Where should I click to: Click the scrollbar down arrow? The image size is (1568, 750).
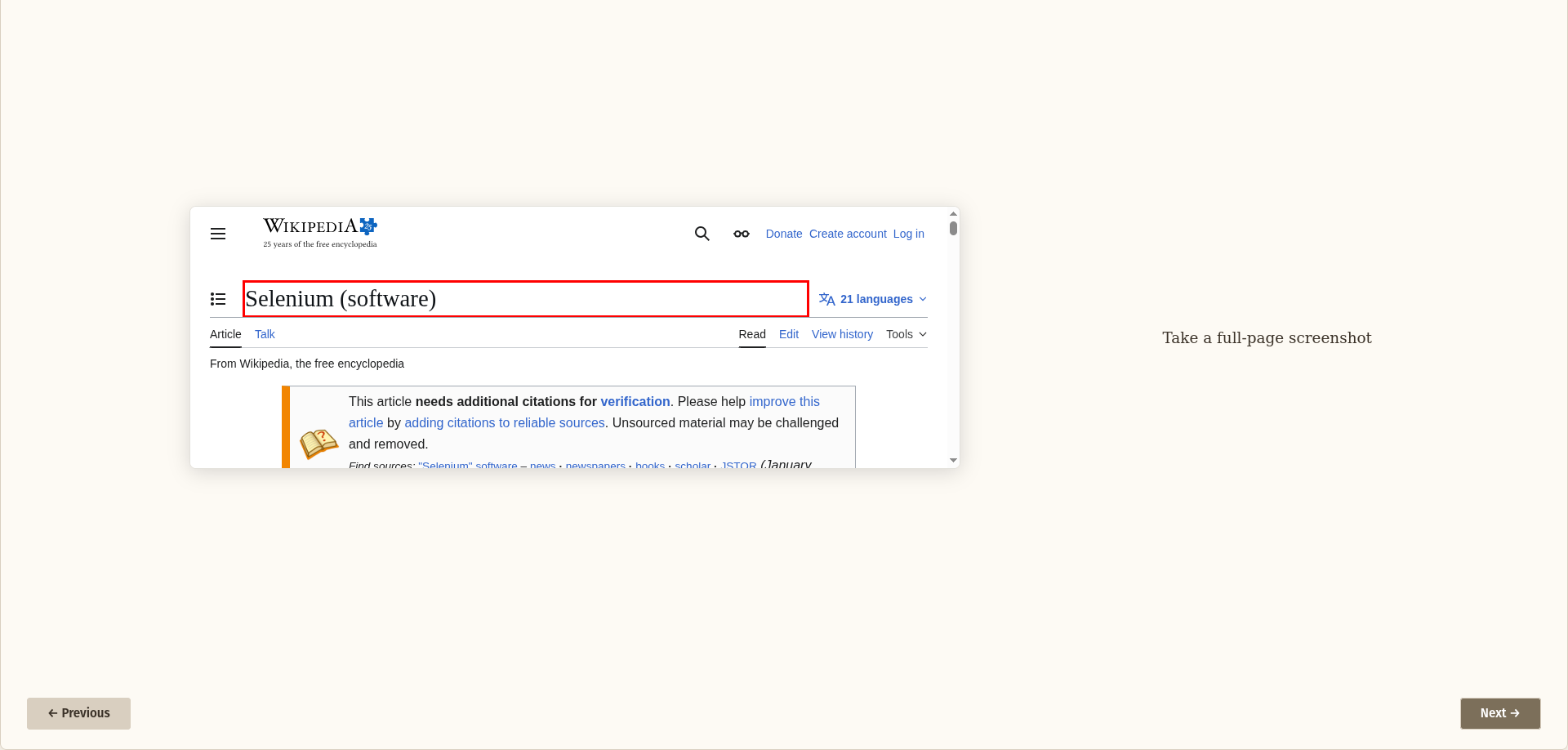953,461
